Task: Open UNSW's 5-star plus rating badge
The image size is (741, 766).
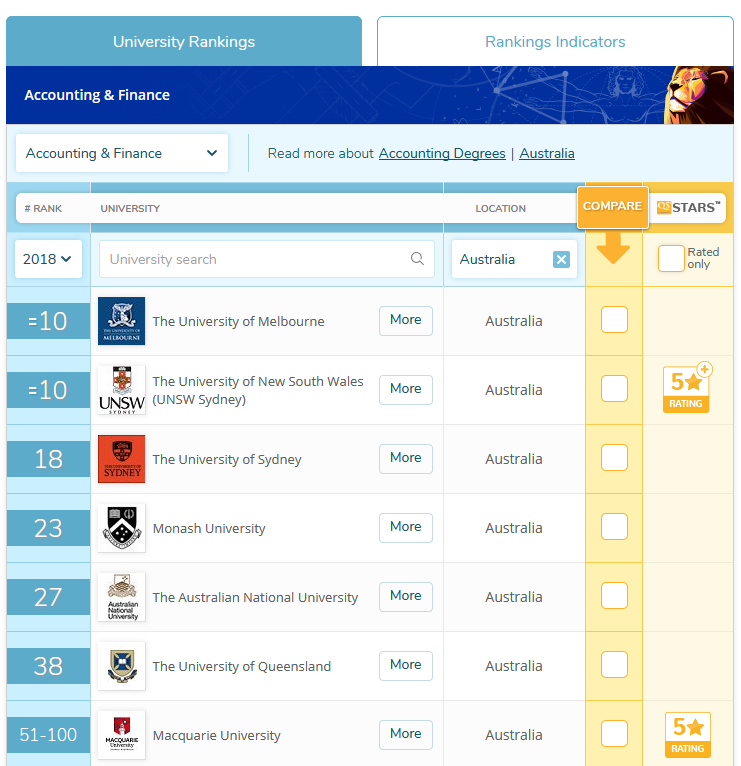Action: (x=688, y=389)
